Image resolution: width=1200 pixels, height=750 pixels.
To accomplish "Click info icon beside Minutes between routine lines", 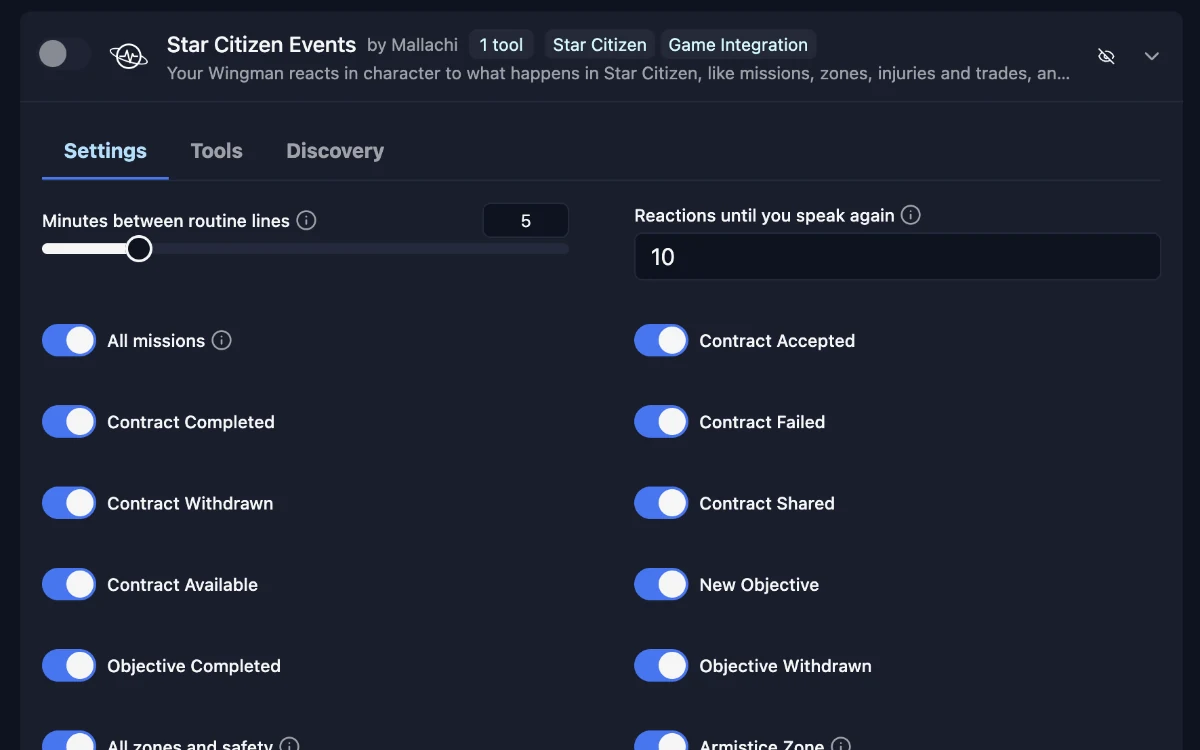I will [x=307, y=220].
